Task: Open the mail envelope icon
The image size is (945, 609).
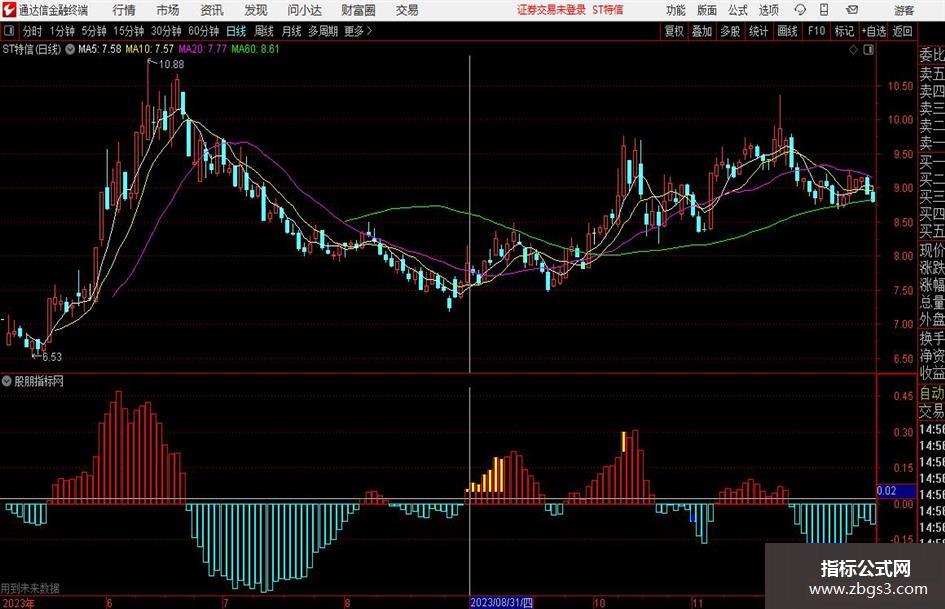Action: [852, 10]
